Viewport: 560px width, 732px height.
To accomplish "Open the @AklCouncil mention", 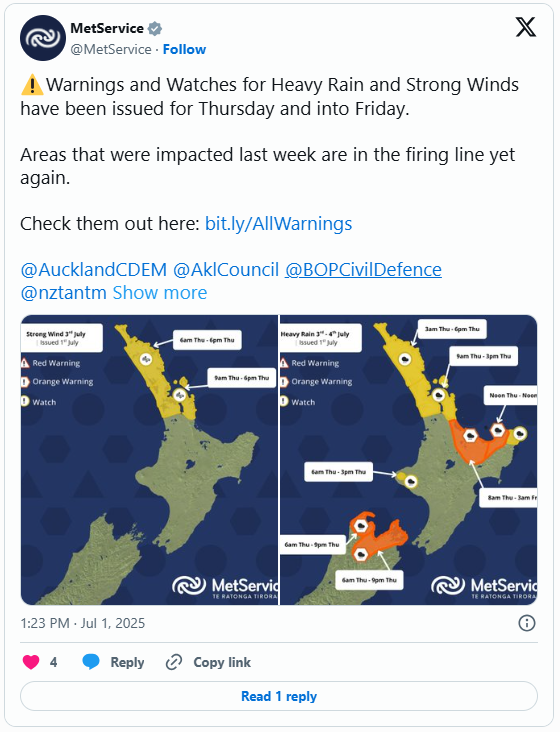I will point(226,270).
